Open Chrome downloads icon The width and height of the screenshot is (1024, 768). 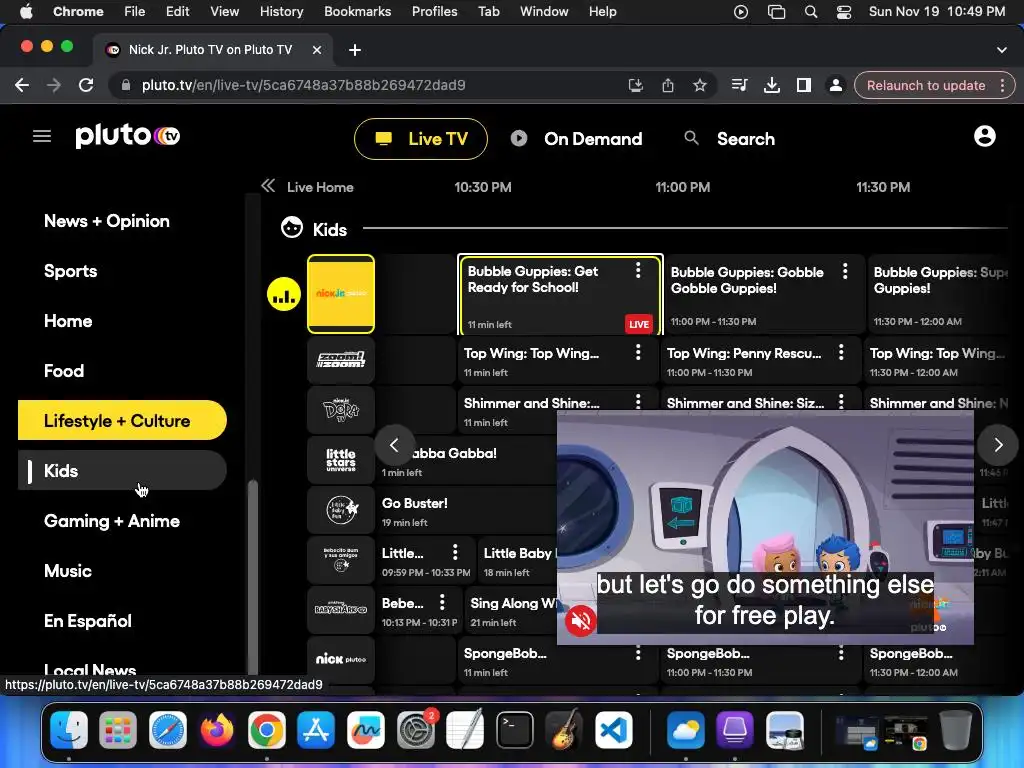[x=771, y=85]
